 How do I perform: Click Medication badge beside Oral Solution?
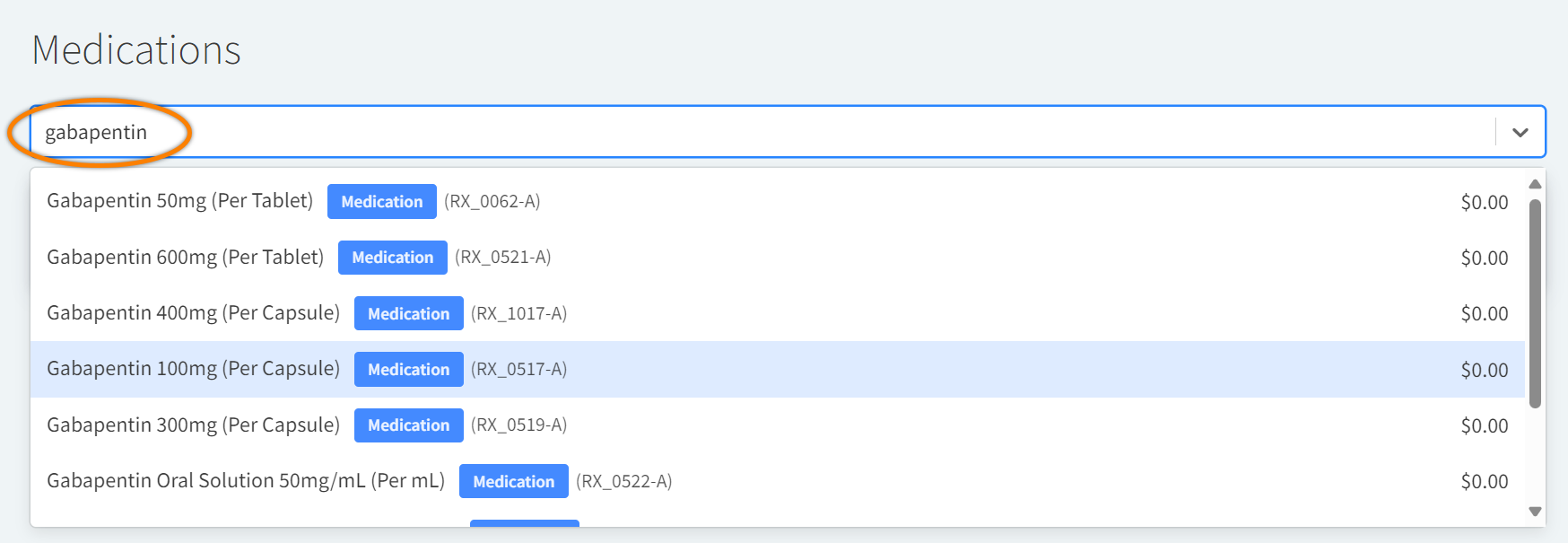(514, 481)
